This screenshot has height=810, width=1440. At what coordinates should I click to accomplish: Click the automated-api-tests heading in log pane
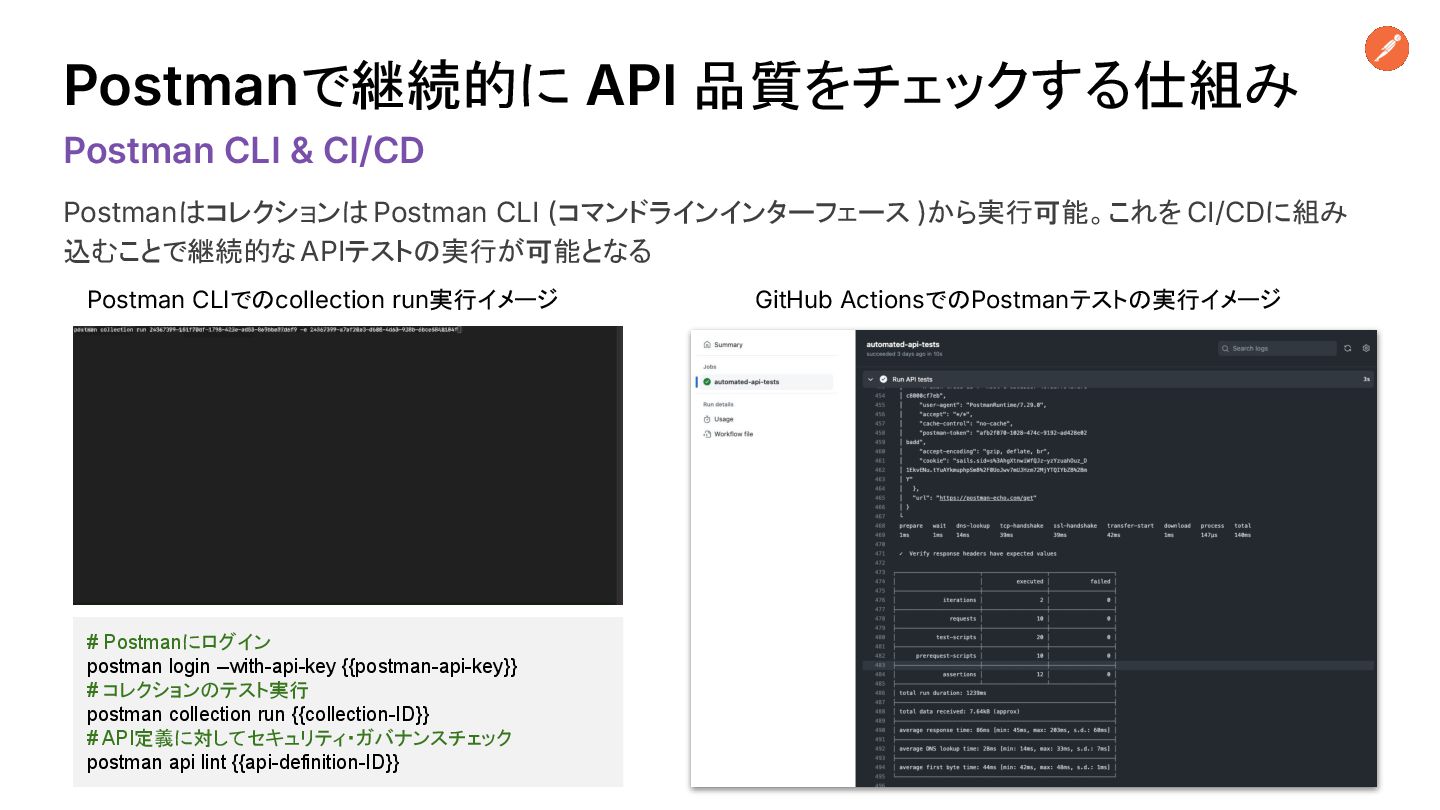(903, 344)
